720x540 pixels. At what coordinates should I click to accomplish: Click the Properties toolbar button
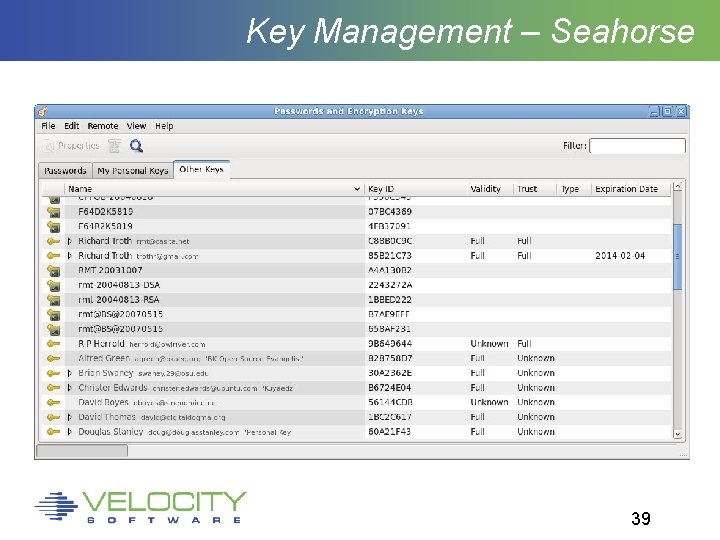[71, 146]
